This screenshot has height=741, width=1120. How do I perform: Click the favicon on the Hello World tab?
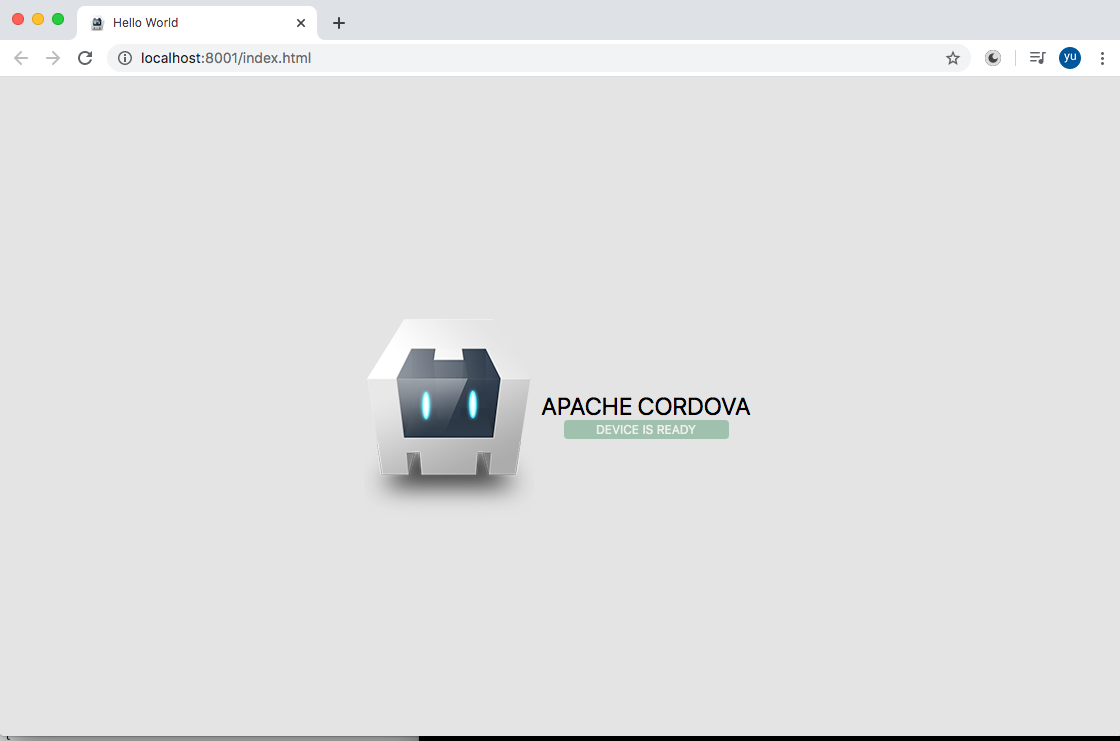point(95,22)
